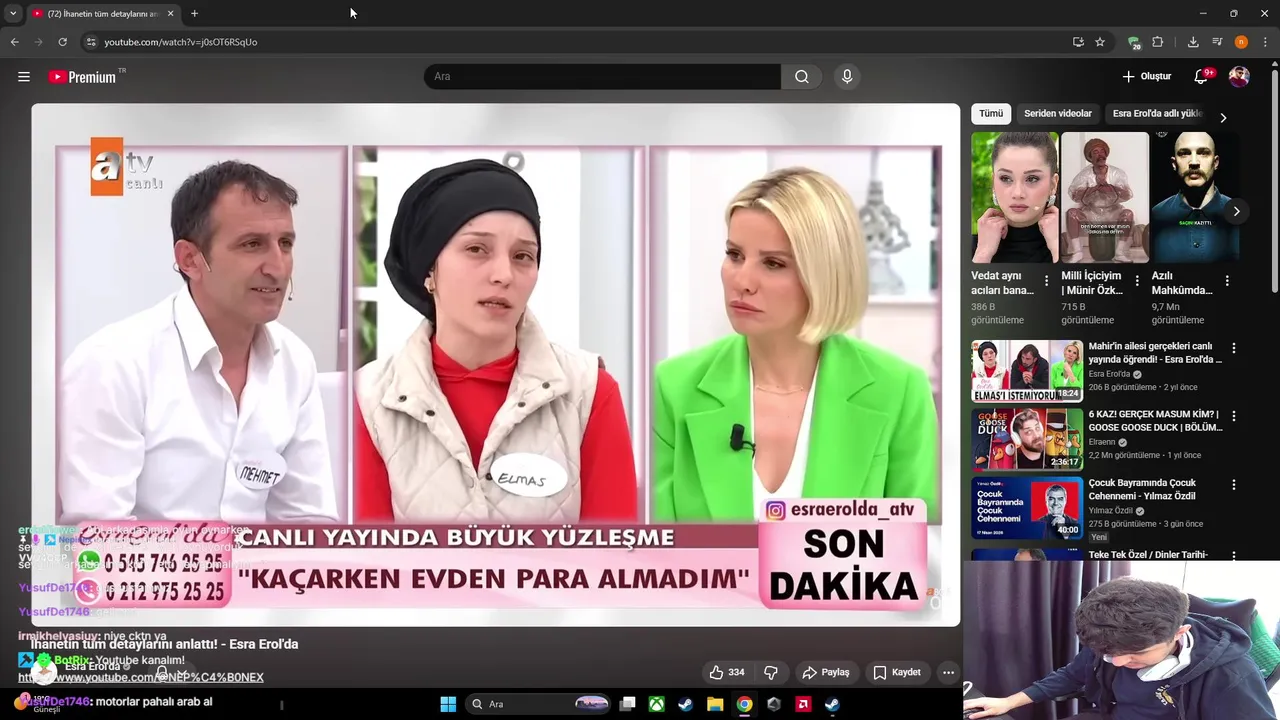Save the video with Kaydet
1280x720 pixels.
pyautogui.click(x=897, y=672)
